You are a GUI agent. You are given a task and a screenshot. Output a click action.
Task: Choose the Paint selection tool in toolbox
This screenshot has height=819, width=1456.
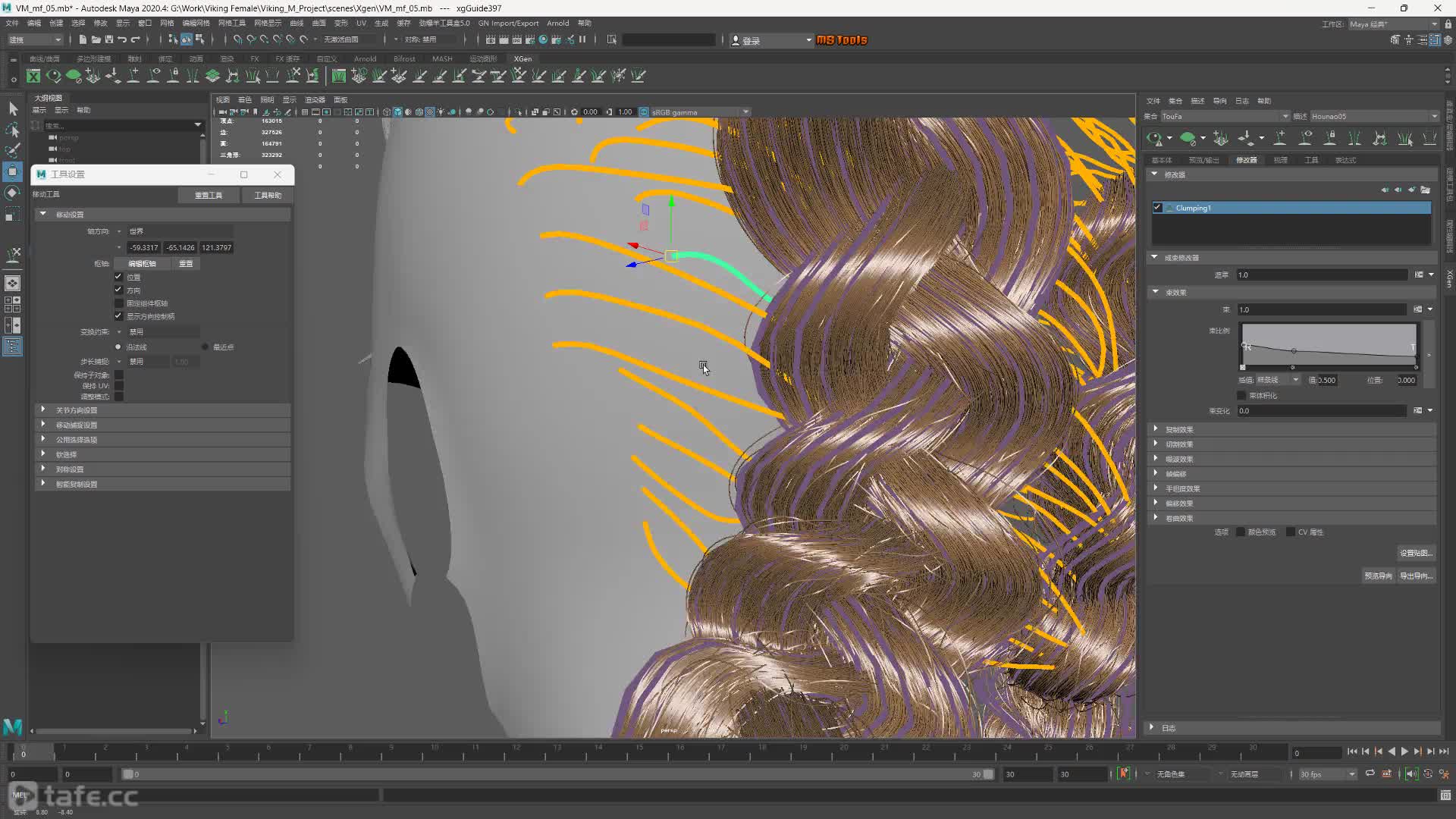13,150
